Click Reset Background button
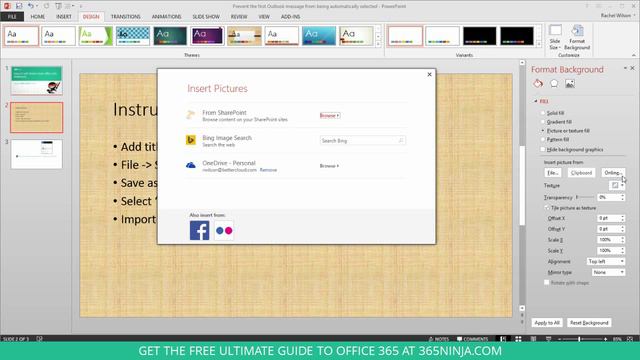The width and height of the screenshot is (640, 360). pos(589,322)
